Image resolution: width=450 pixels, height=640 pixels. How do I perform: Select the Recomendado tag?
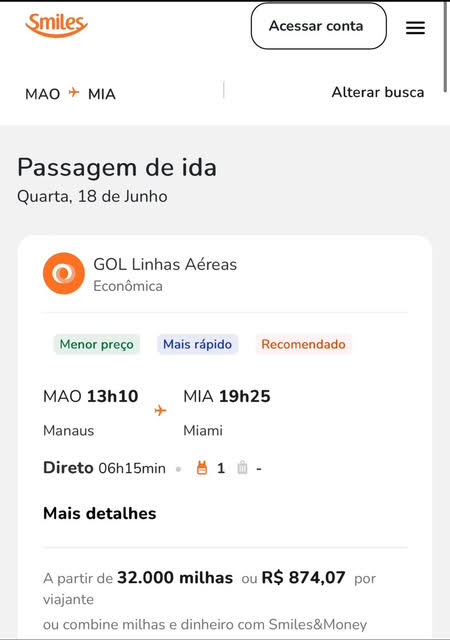click(x=303, y=344)
